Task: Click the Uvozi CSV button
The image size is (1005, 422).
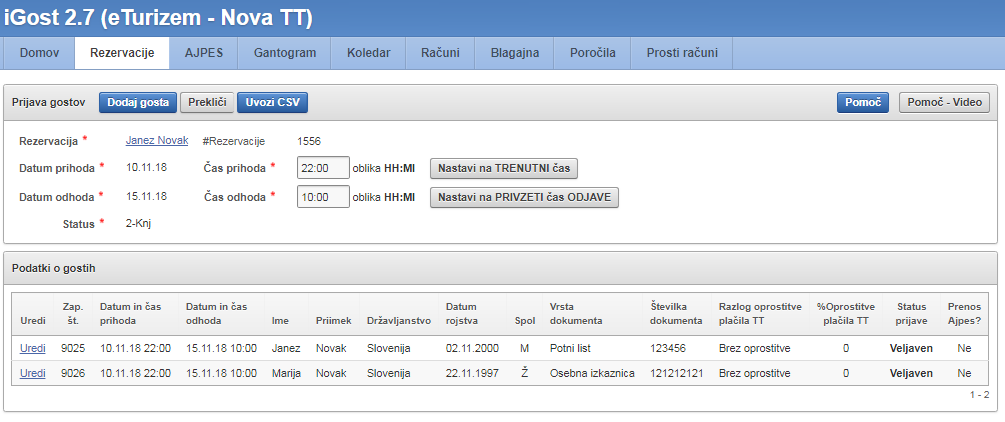Action: pos(272,102)
